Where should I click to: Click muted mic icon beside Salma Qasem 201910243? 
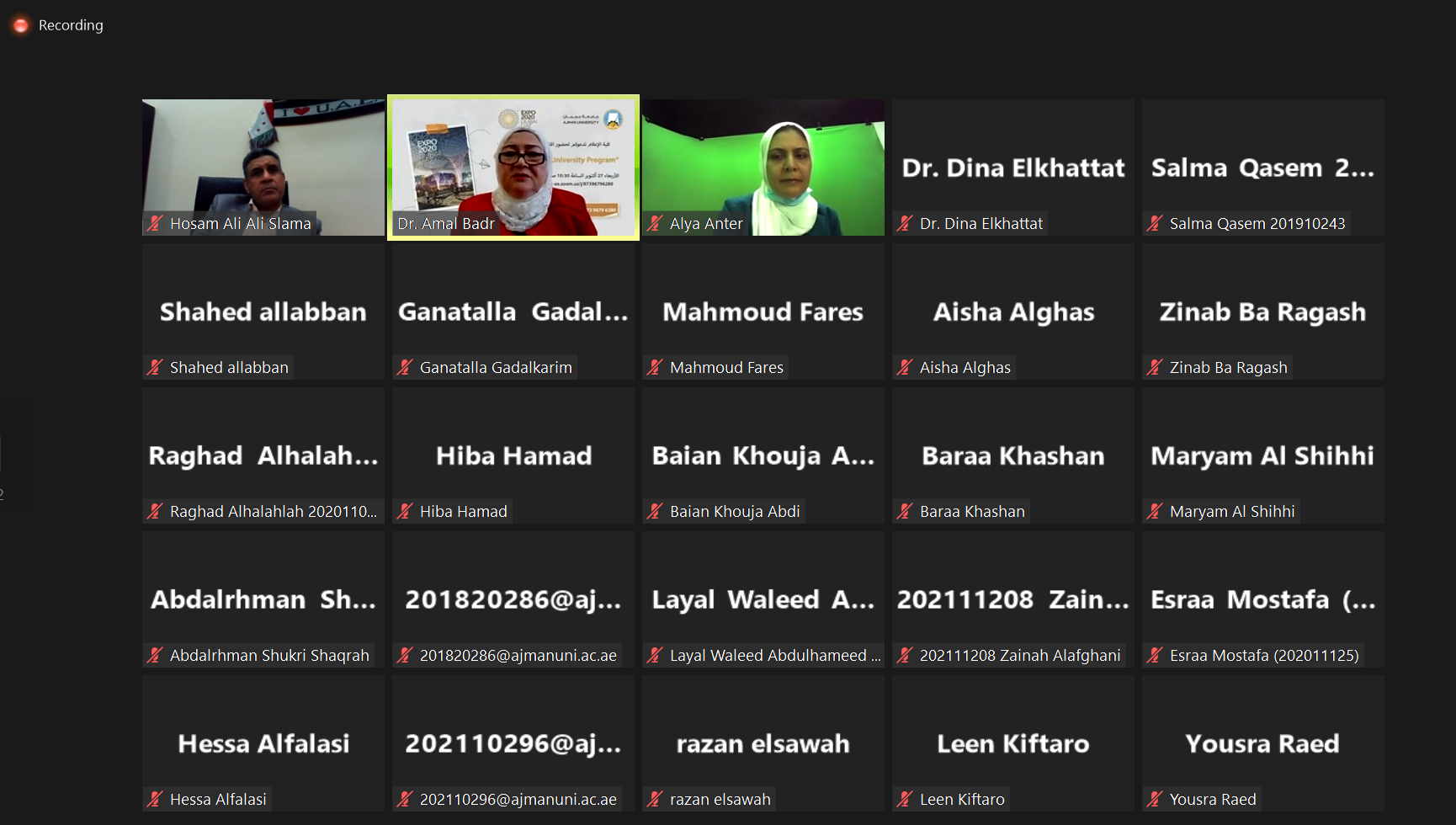(x=1155, y=223)
